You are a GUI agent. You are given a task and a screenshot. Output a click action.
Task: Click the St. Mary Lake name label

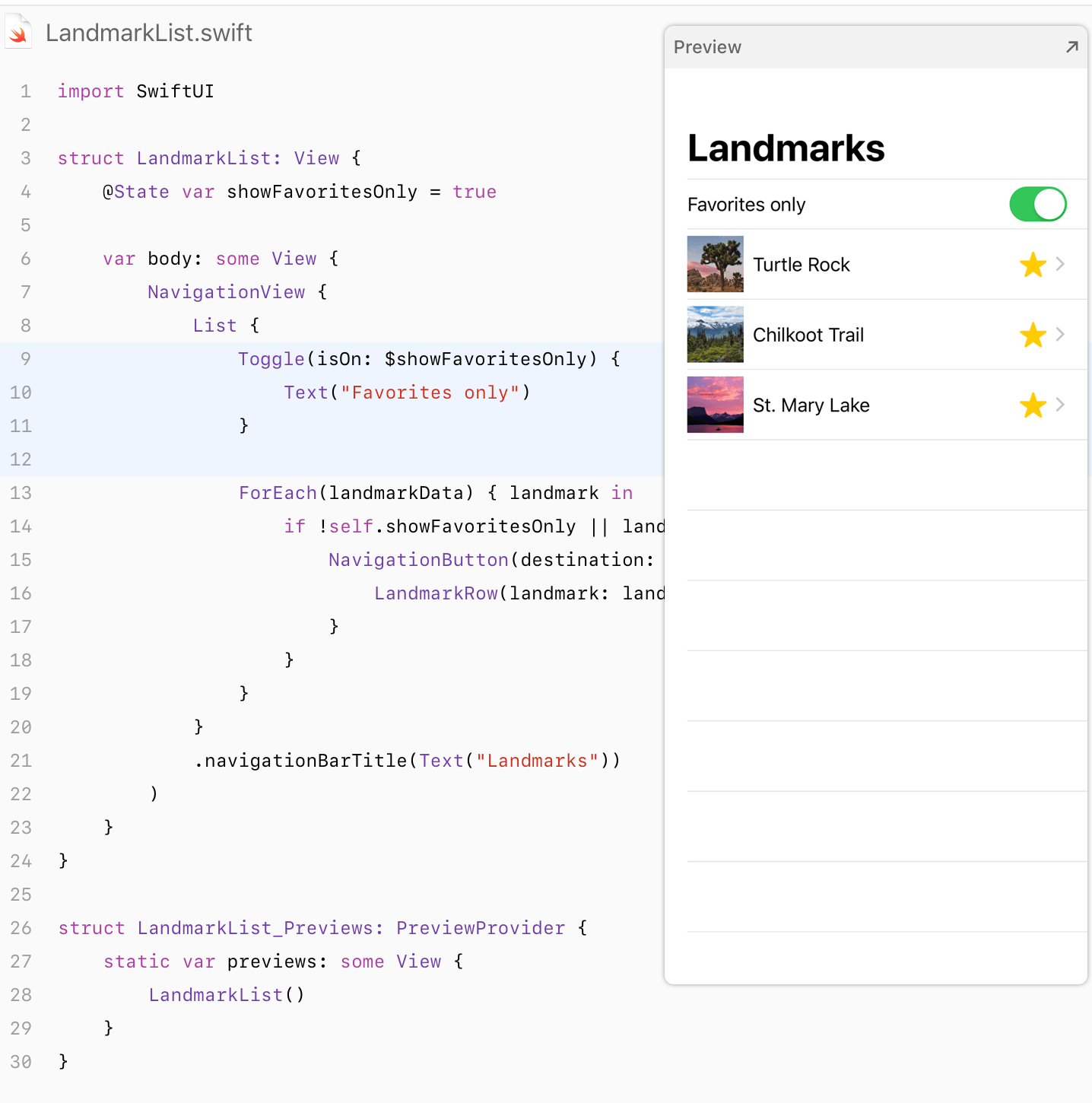[811, 405]
